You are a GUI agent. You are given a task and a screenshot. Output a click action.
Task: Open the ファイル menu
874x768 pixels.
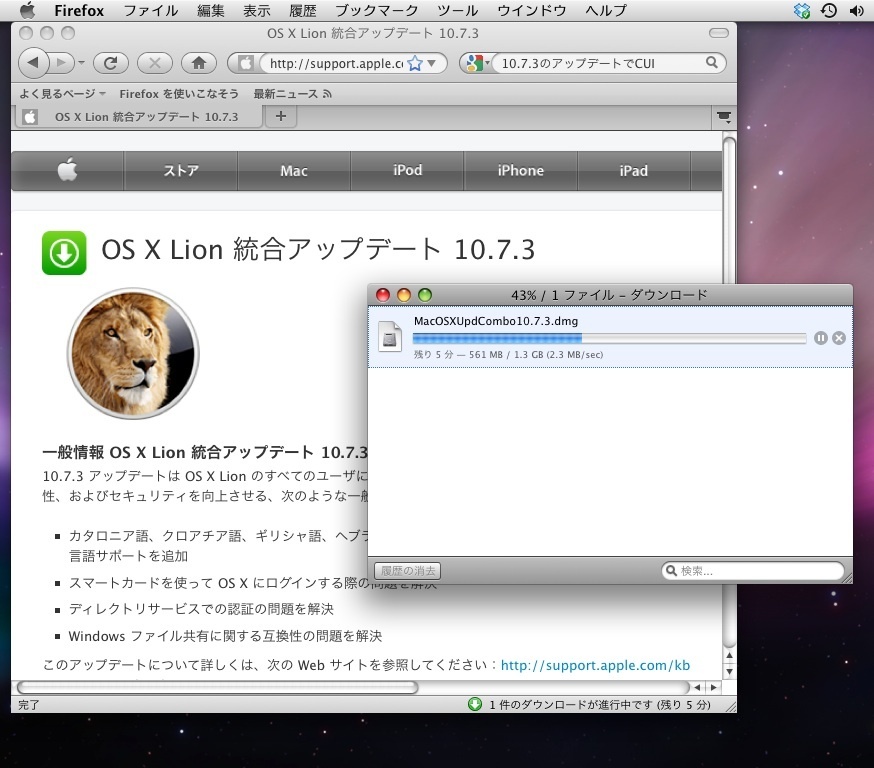150,10
